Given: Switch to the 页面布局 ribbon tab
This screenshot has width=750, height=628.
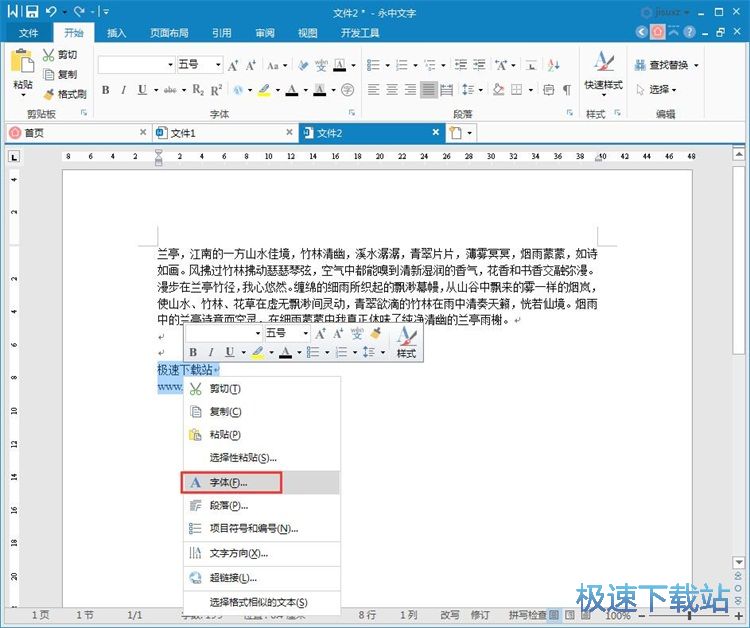Looking at the screenshot, I should click(169, 33).
